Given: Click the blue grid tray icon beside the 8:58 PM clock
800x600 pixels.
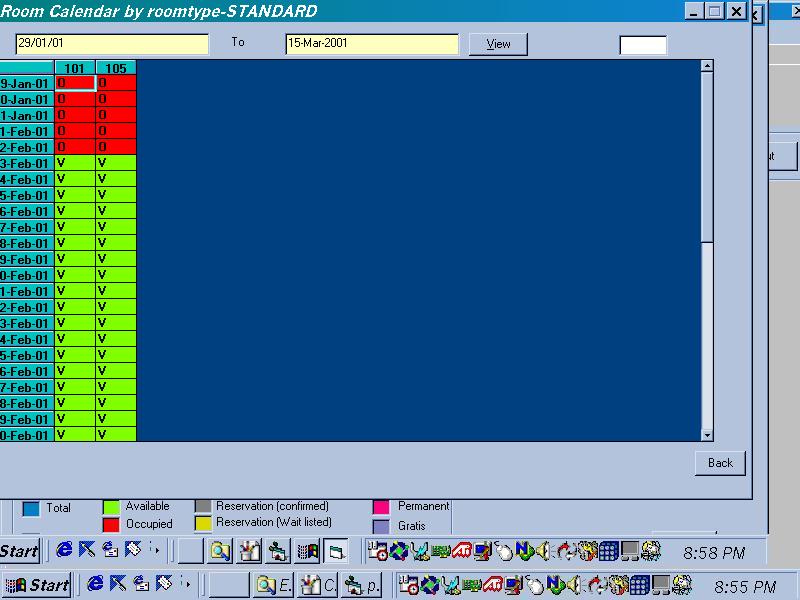Looking at the screenshot, I should (x=609, y=552).
